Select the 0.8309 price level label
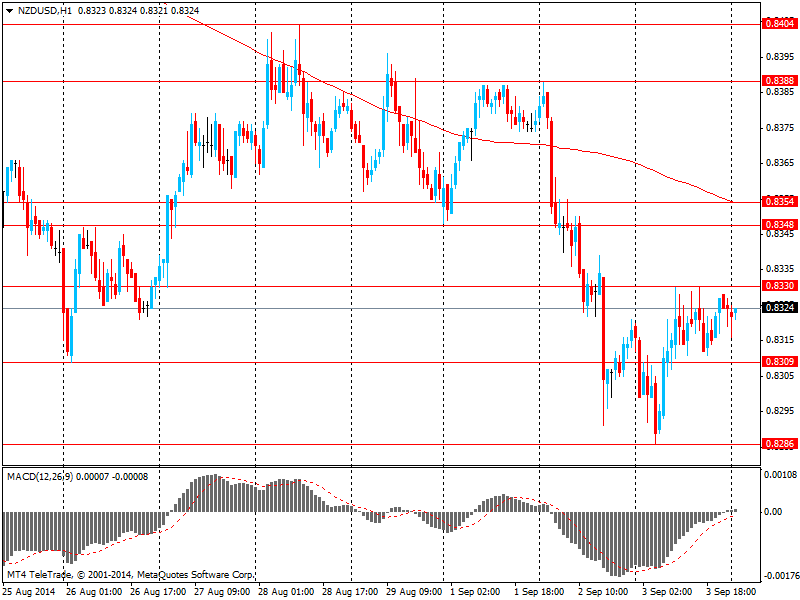Viewport: 800px width, 600px height. (780, 362)
